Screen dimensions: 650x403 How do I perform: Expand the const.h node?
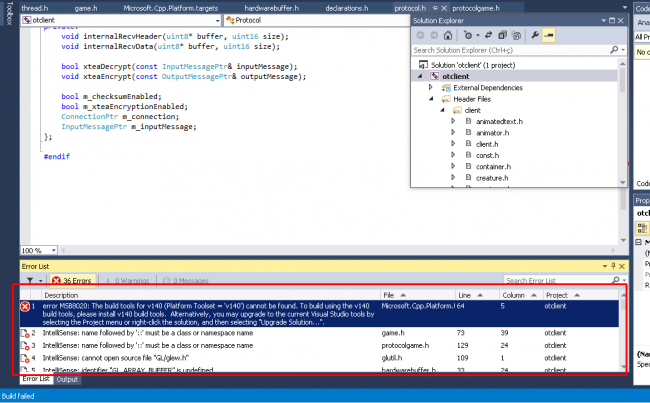(x=453, y=155)
